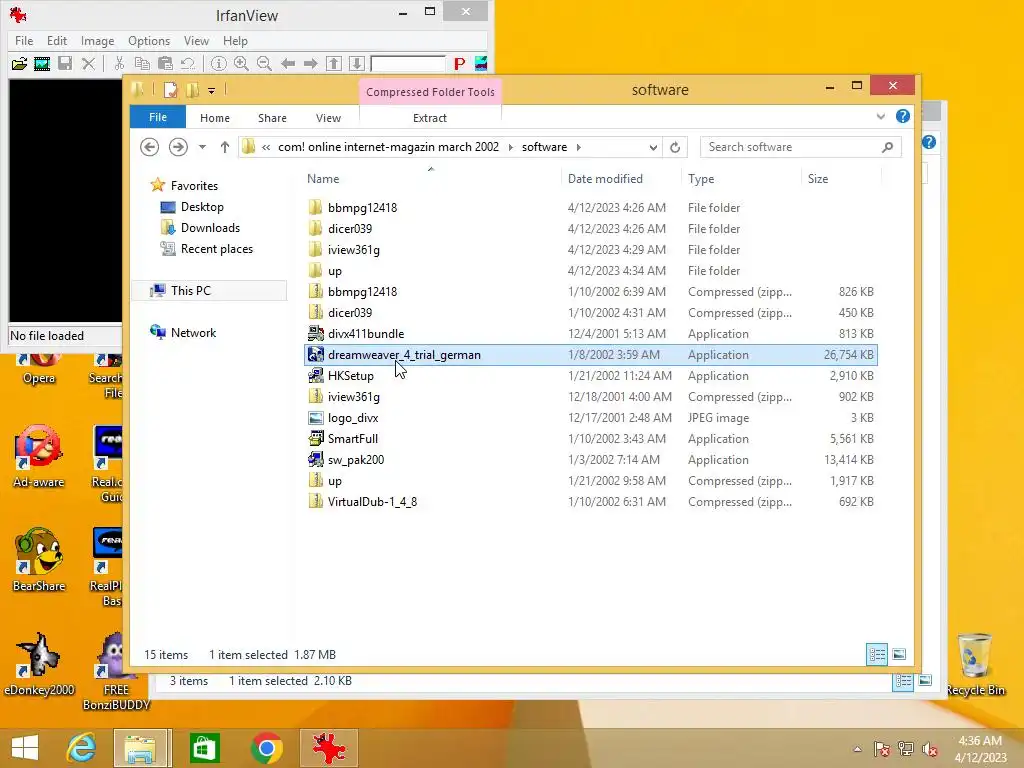Switch to Large icons view in software window

899,654
